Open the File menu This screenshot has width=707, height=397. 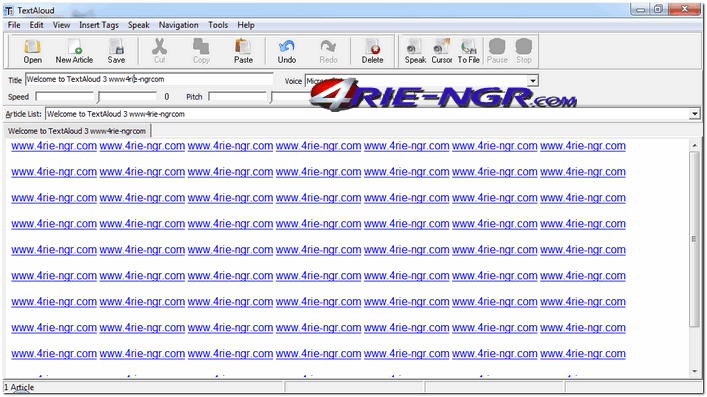[14, 25]
